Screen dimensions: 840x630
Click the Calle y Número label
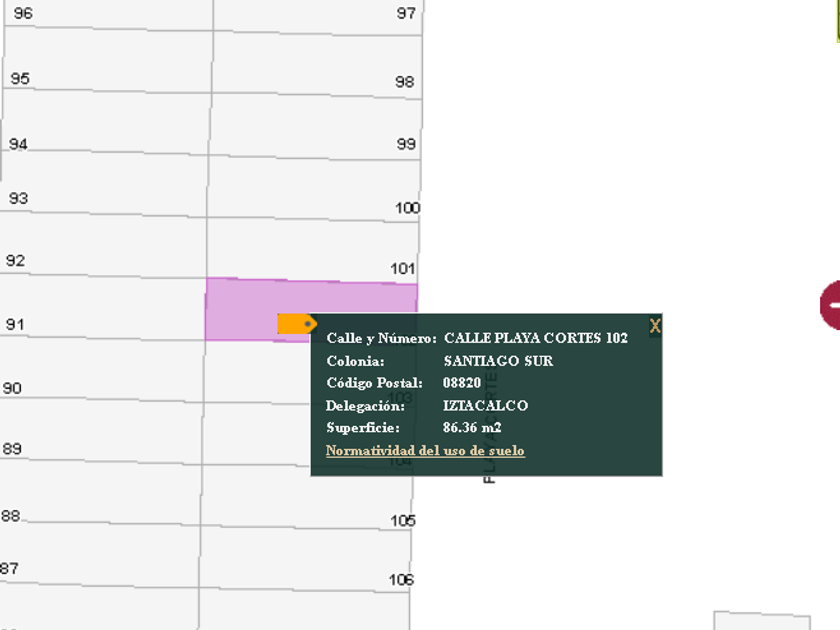pyautogui.click(x=381, y=339)
